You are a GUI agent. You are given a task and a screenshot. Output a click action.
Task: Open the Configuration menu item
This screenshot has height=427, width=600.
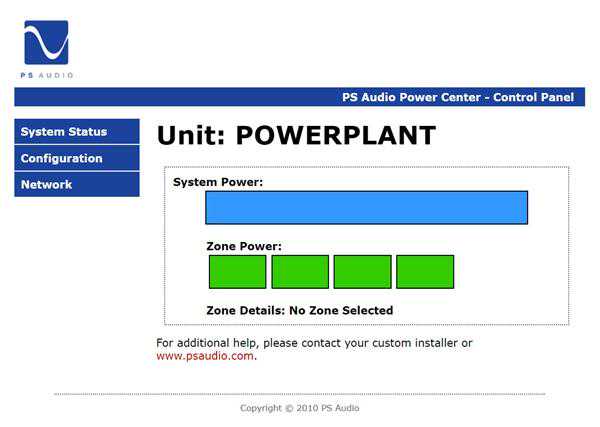[62, 158]
